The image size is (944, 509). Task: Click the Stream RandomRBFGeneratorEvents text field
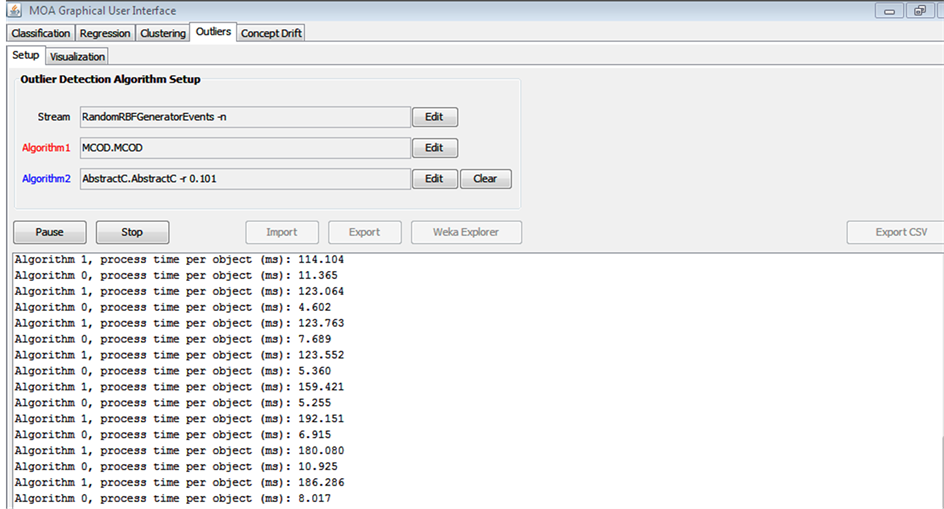tap(245, 117)
